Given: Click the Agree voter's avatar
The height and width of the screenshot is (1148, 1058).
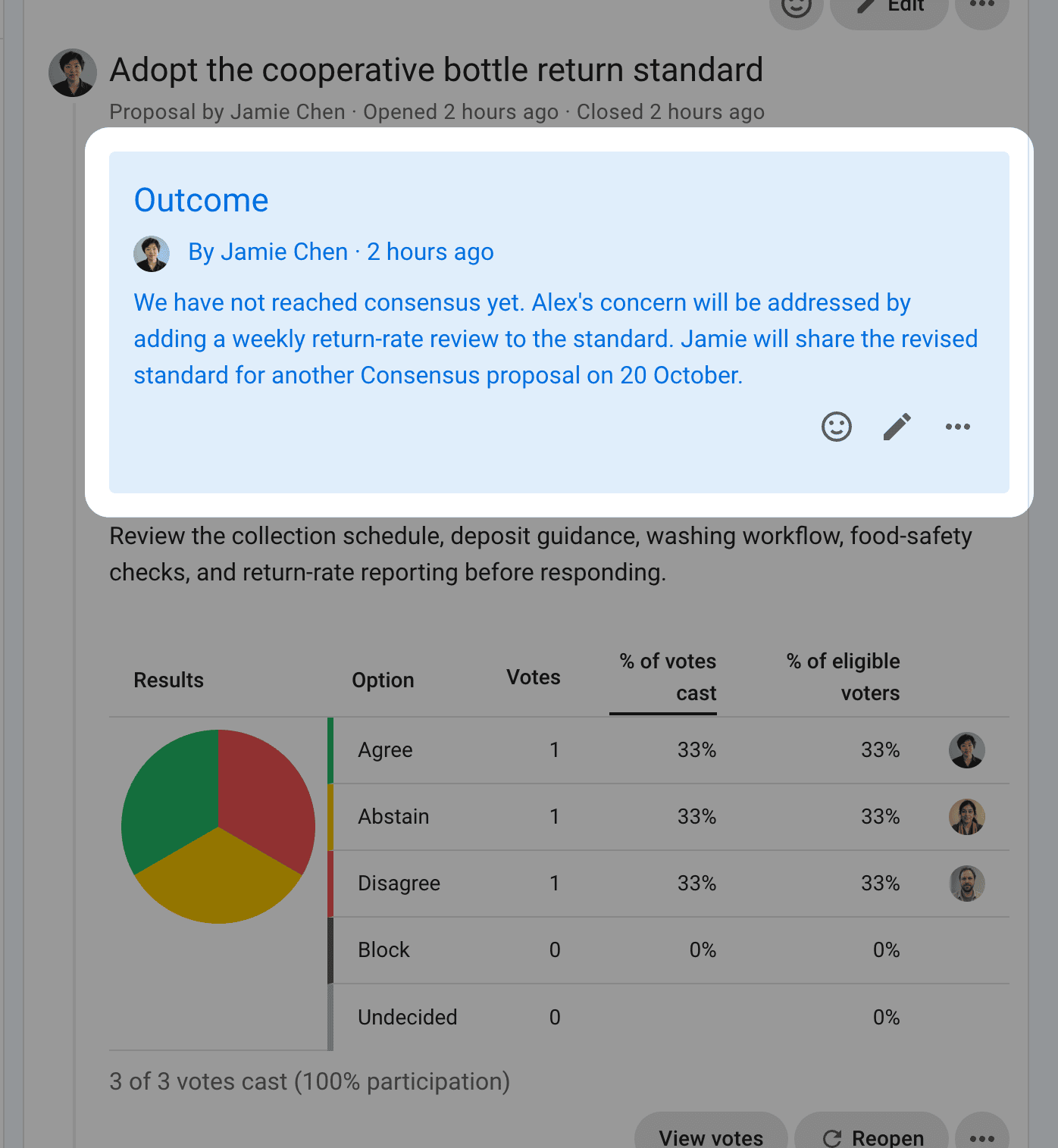Looking at the screenshot, I should pos(967,750).
